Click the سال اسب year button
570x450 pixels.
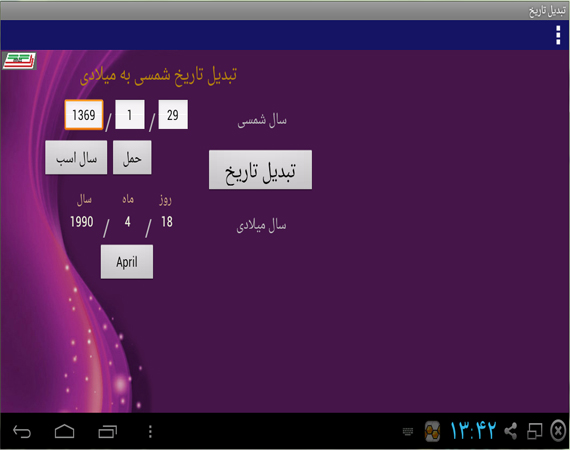tap(76, 157)
